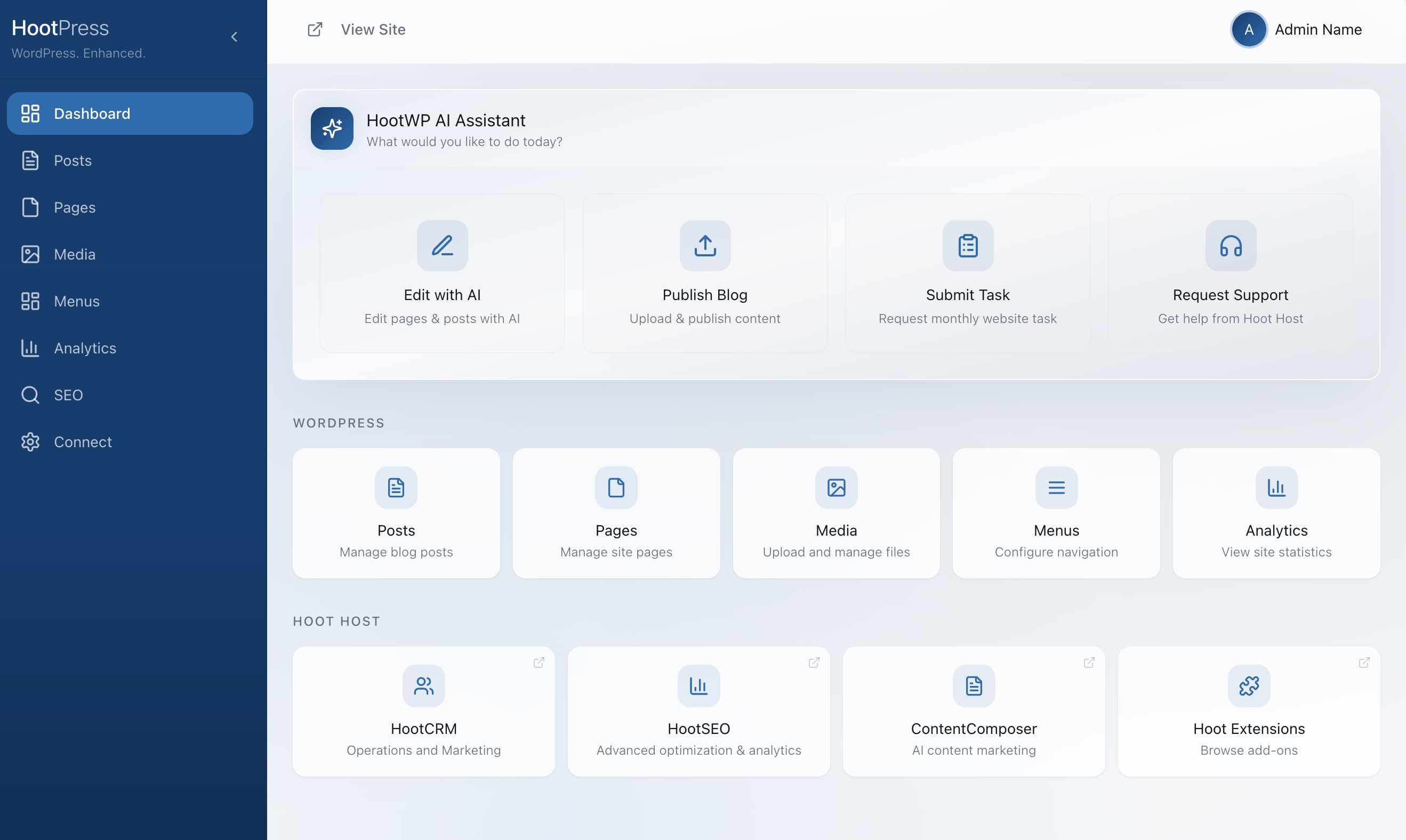This screenshot has height=840, width=1406.
Task: Click the Publish Blog upload icon
Action: [x=705, y=246]
